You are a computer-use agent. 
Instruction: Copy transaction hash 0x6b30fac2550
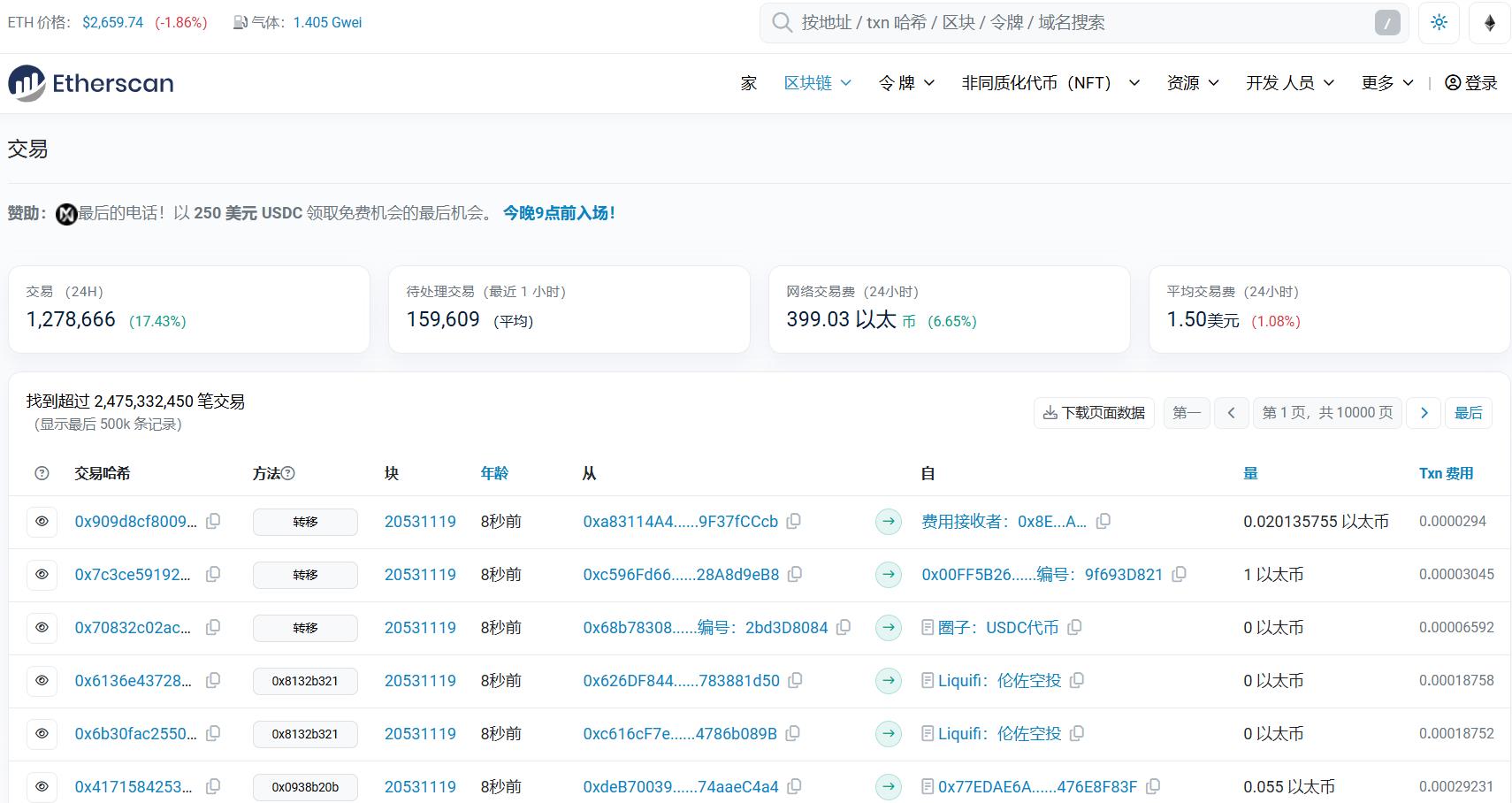pyautogui.click(x=213, y=734)
